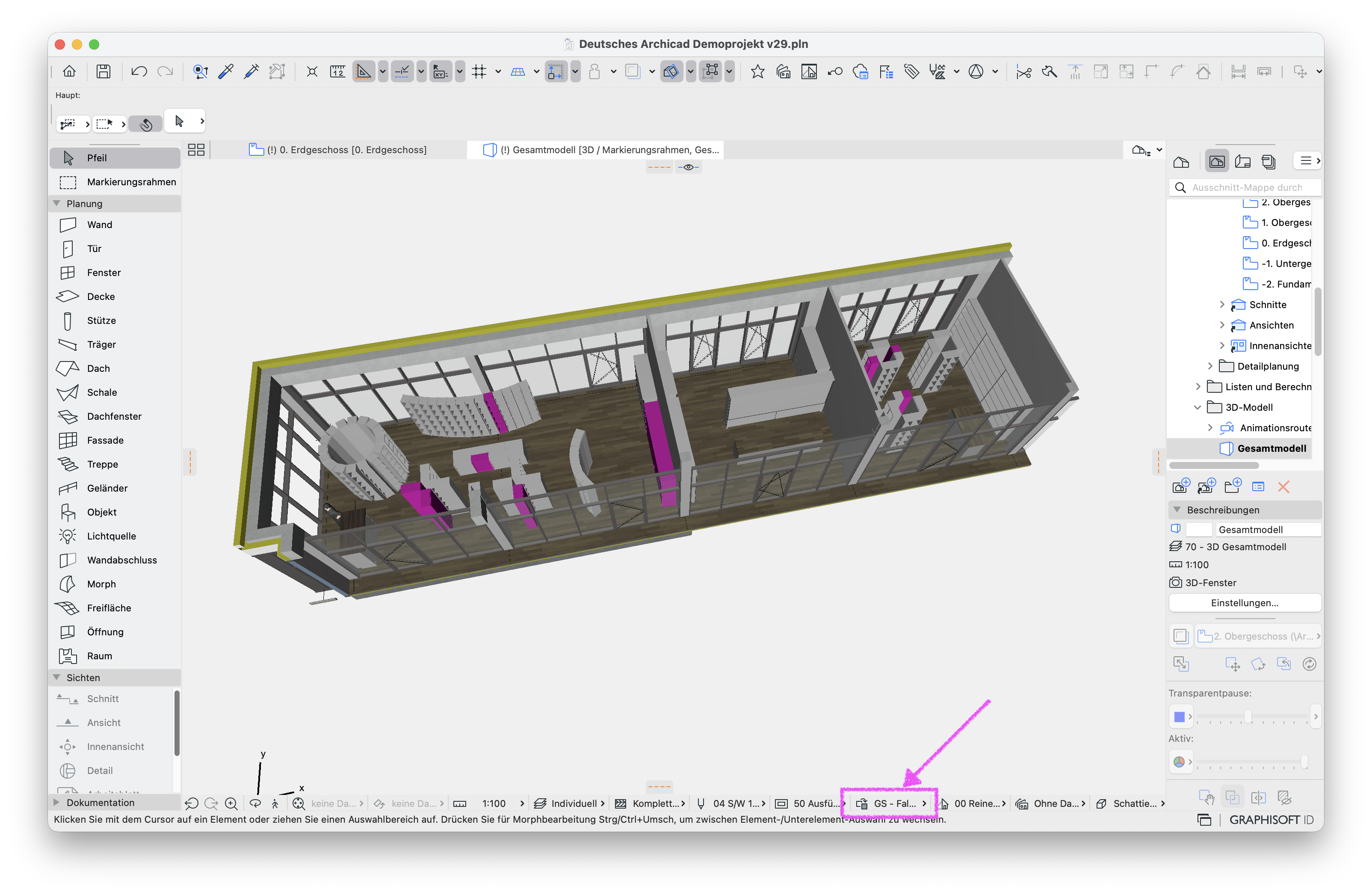Image resolution: width=1372 pixels, height=895 pixels.
Task: Toggle the Markierungsrahmen selection tool
Action: pyautogui.click(x=115, y=182)
